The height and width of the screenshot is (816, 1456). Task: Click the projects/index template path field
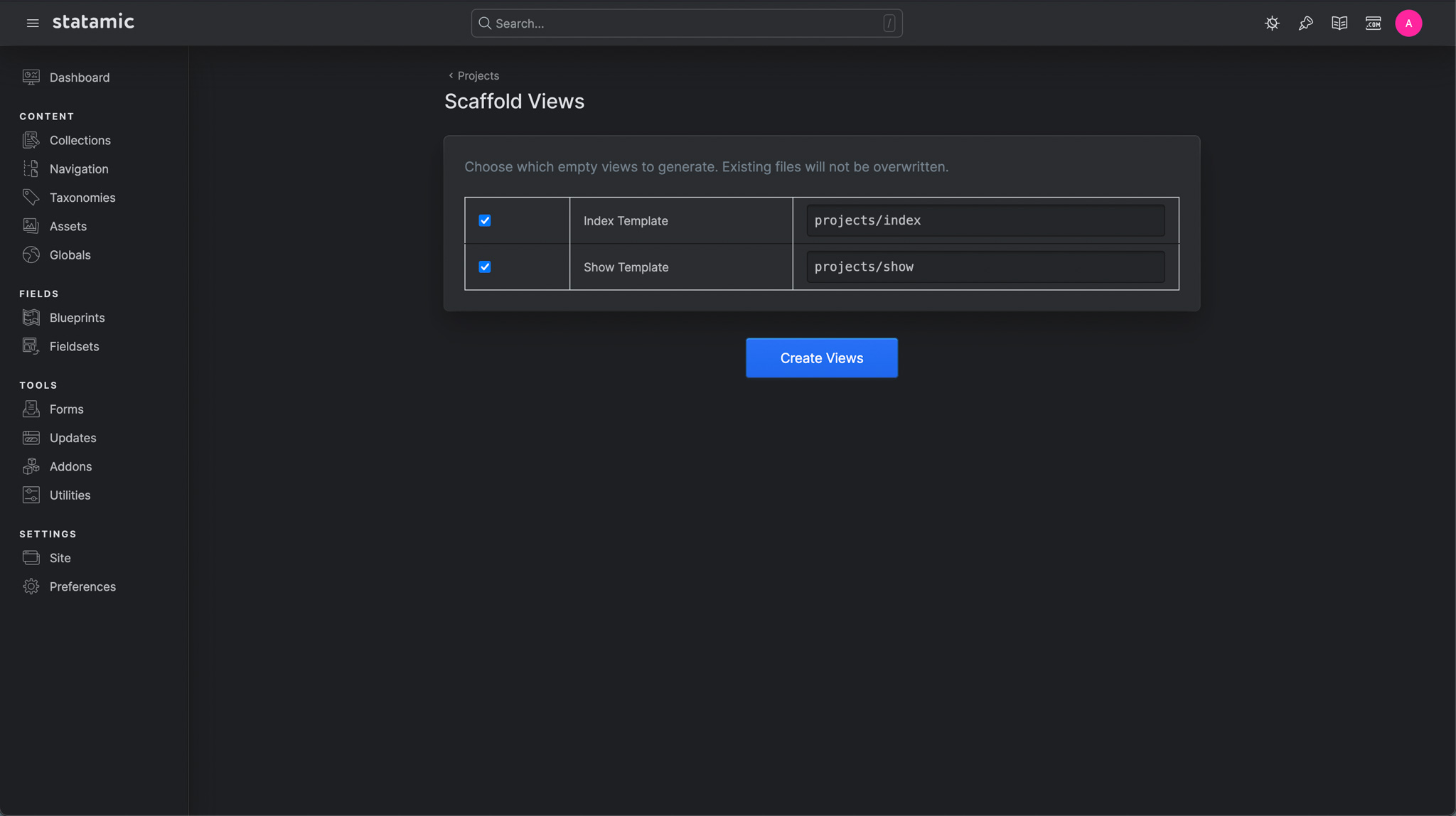(x=985, y=220)
